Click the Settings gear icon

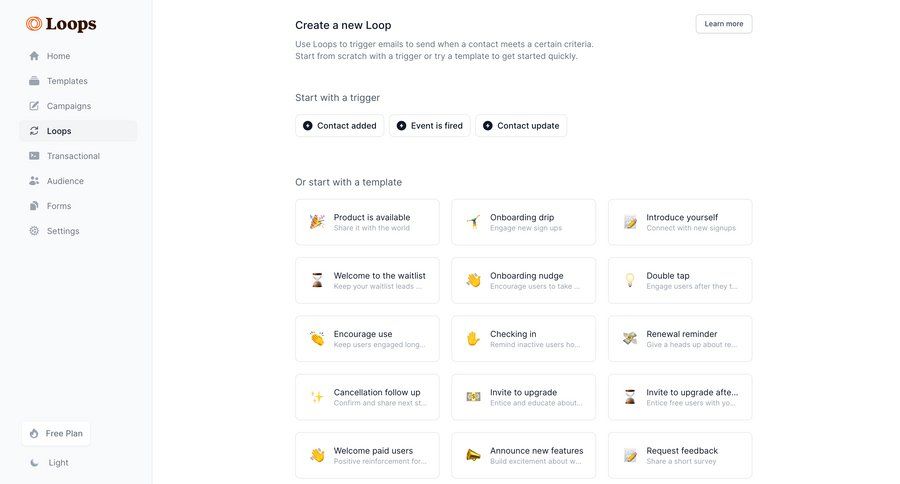point(34,231)
